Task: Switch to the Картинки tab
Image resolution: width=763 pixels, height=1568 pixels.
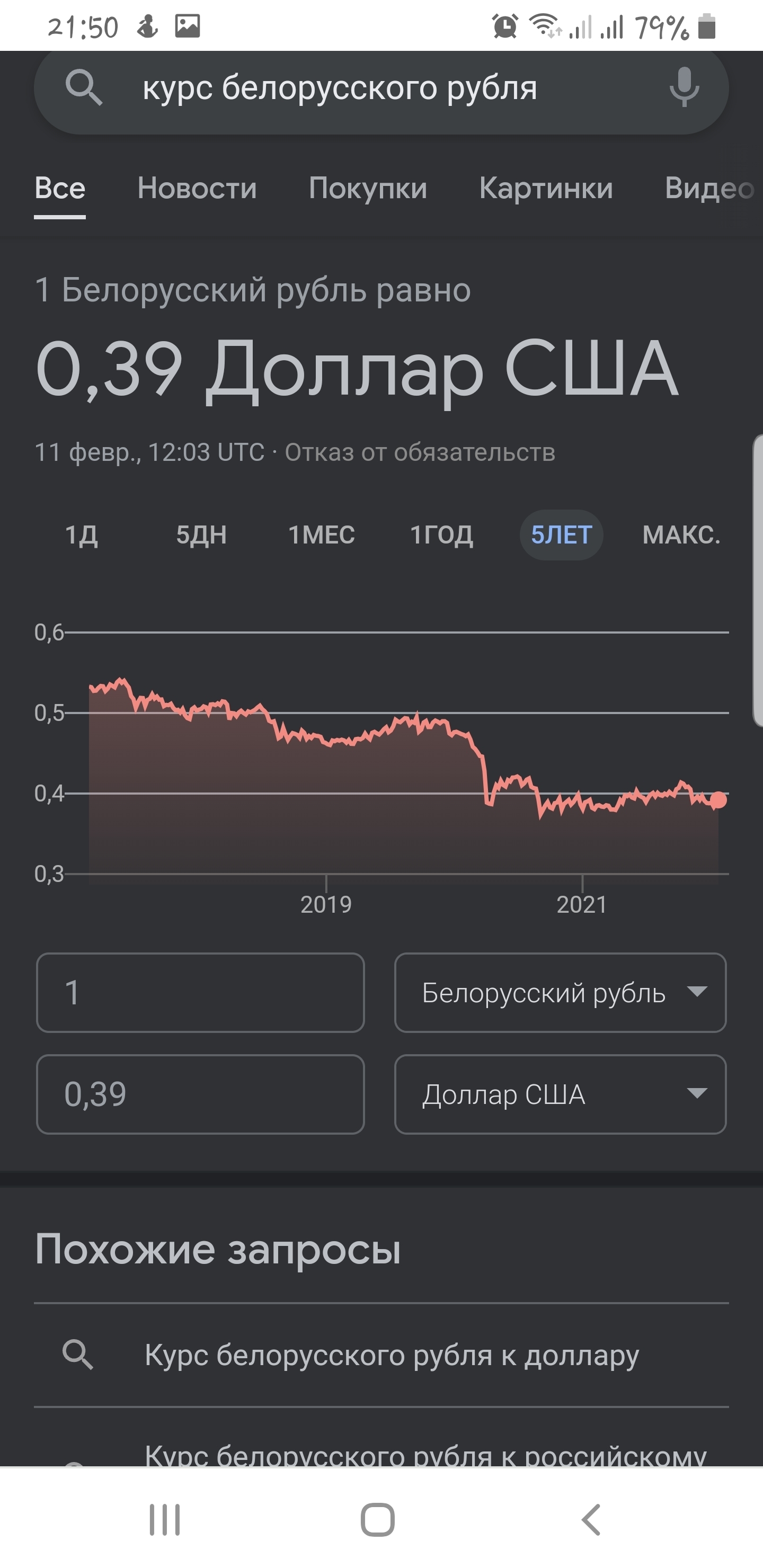Action: (546, 188)
